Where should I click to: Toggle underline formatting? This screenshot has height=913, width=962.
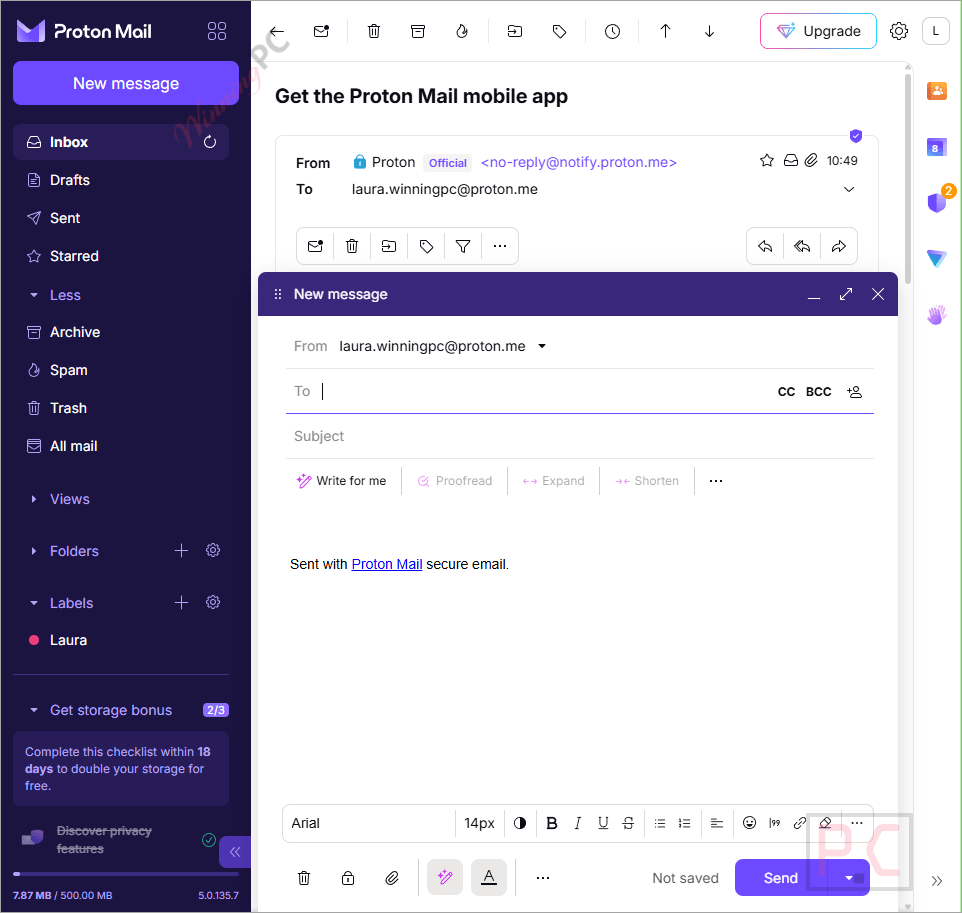coord(603,823)
